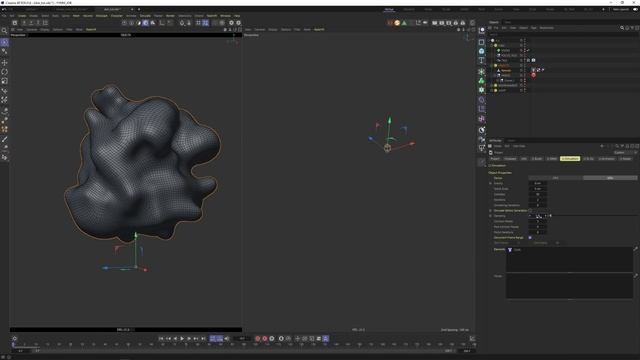The image size is (640, 360).
Task: Open the Render menu
Action: point(170,16)
